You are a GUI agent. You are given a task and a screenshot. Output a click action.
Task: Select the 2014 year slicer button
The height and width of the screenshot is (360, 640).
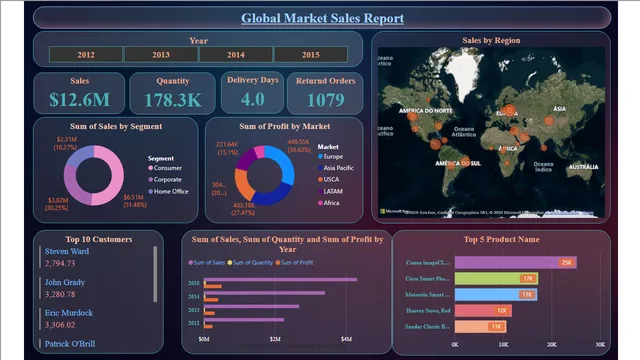[x=236, y=55]
